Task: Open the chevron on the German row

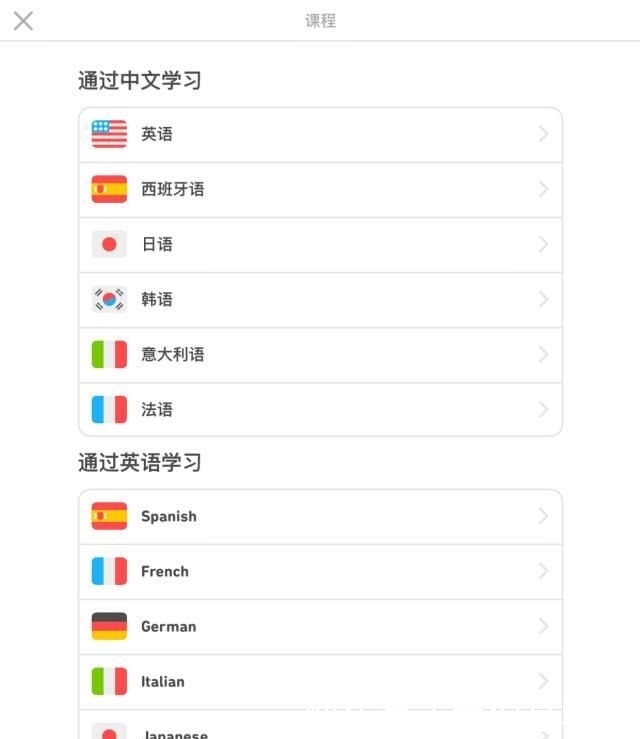Action: click(543, 626)
